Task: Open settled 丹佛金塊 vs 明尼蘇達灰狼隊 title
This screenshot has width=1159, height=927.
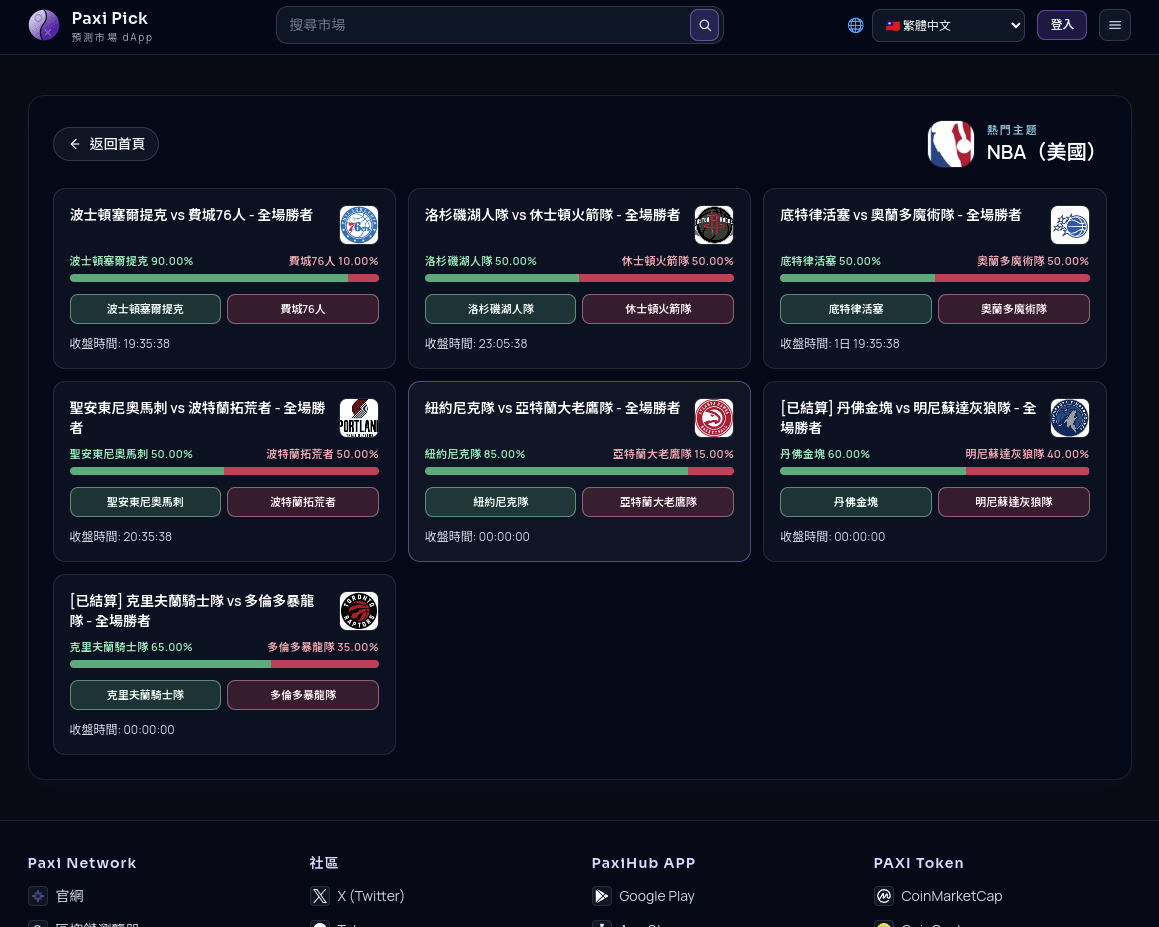Action: tap(908, 418)
